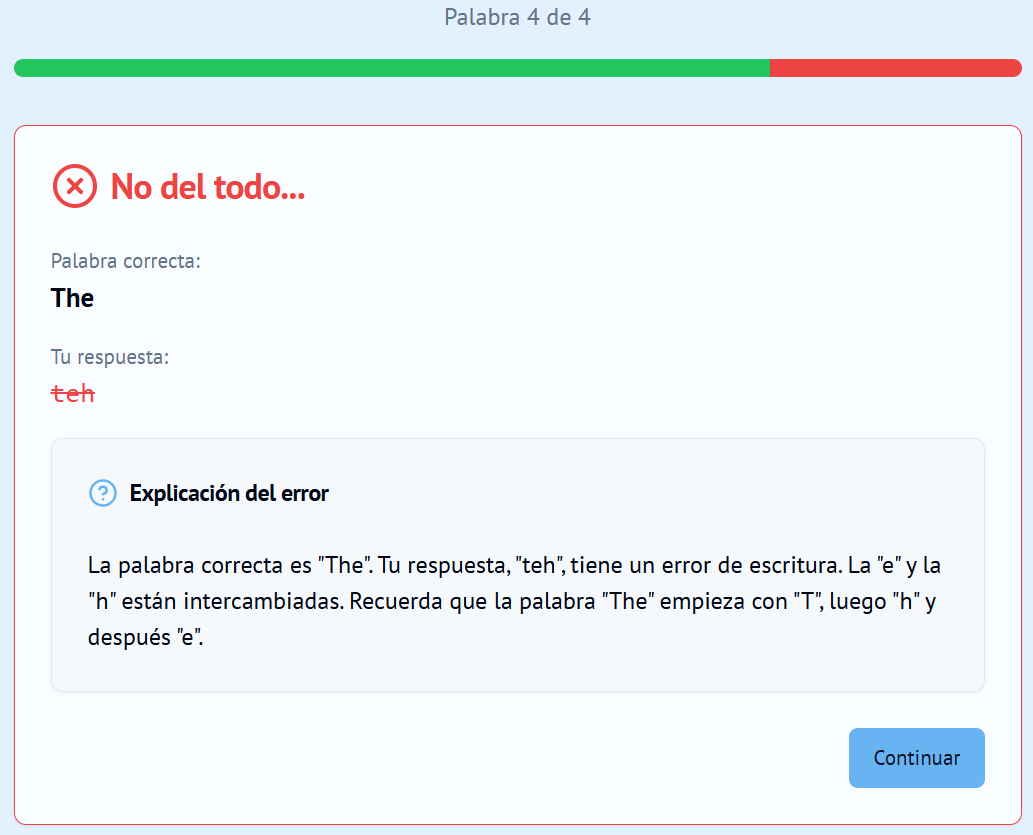The width and height of the screenshot is (1033, 835).
Task: Click the green section of the progress bar
Action: click(x=390, y=69)
